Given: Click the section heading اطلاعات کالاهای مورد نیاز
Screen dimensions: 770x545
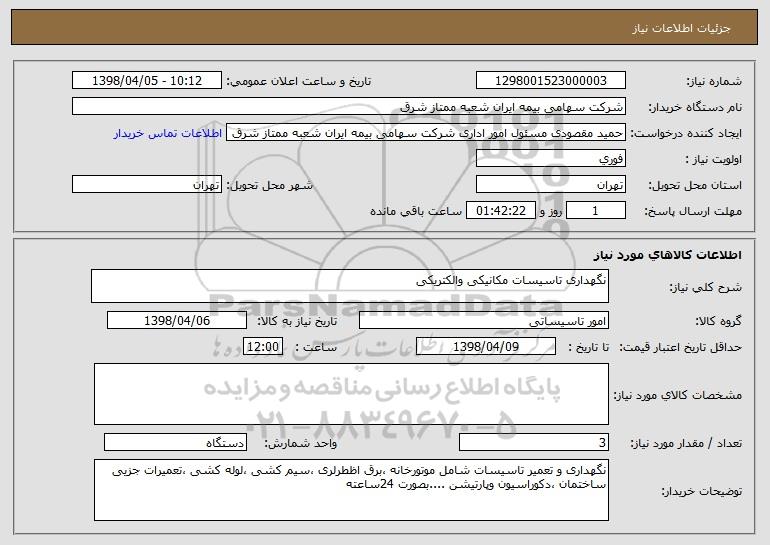Looking at the screenshot, I should (x=667, y=255).
